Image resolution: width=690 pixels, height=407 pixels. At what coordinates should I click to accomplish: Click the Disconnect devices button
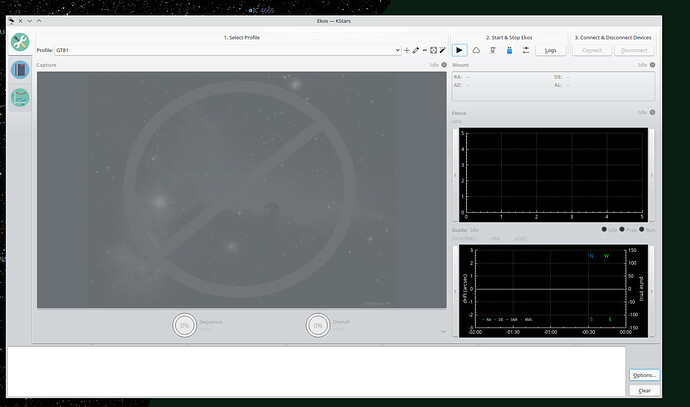pyautogui.click(x=634, y=50)
